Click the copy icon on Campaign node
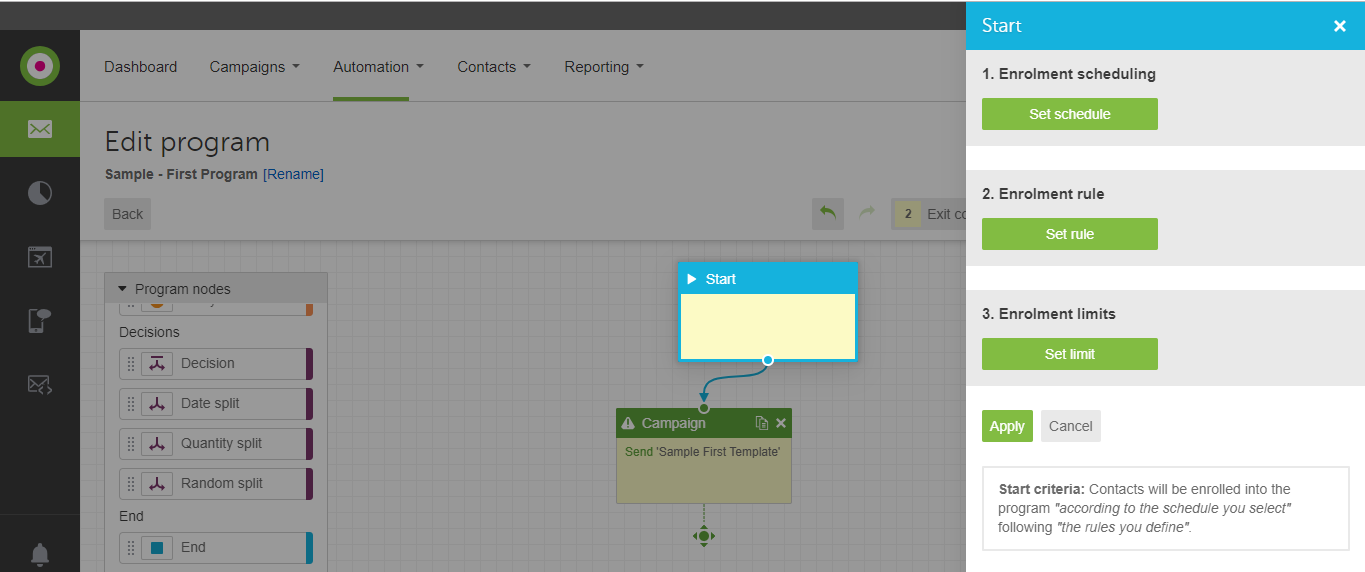This screenshot has width=1365, height=572. pyautogui.click(x=762, y=423)
